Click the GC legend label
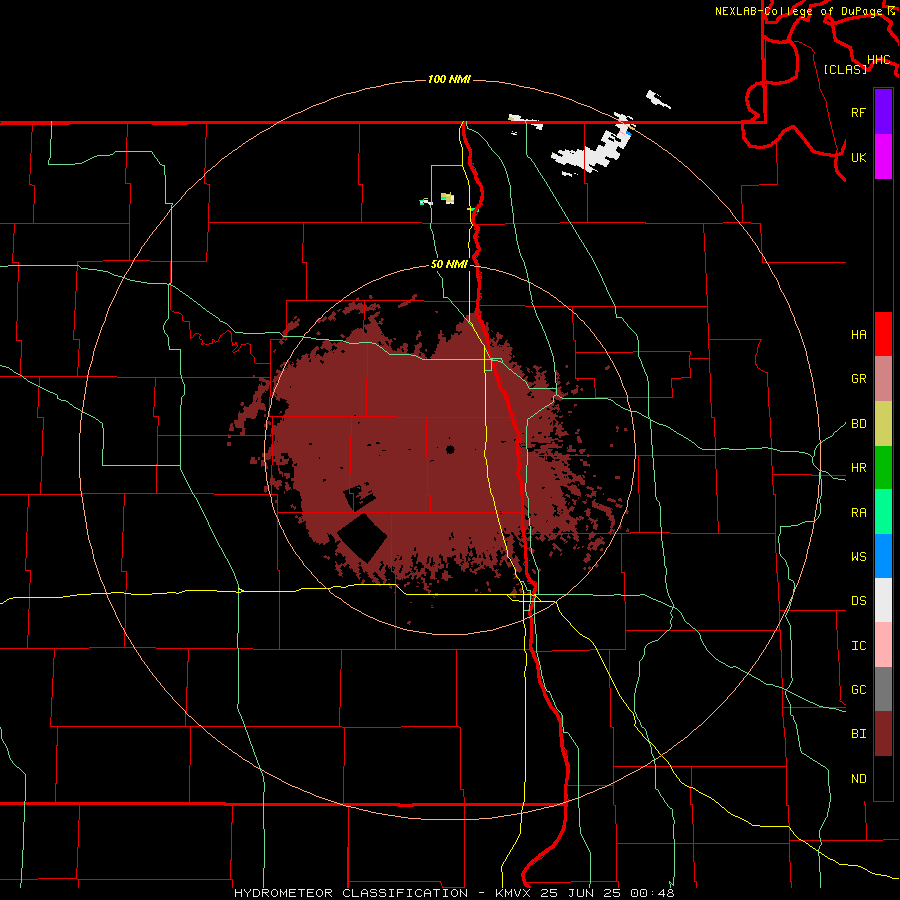This screenshot has height=900, width=900. [858, 689]
